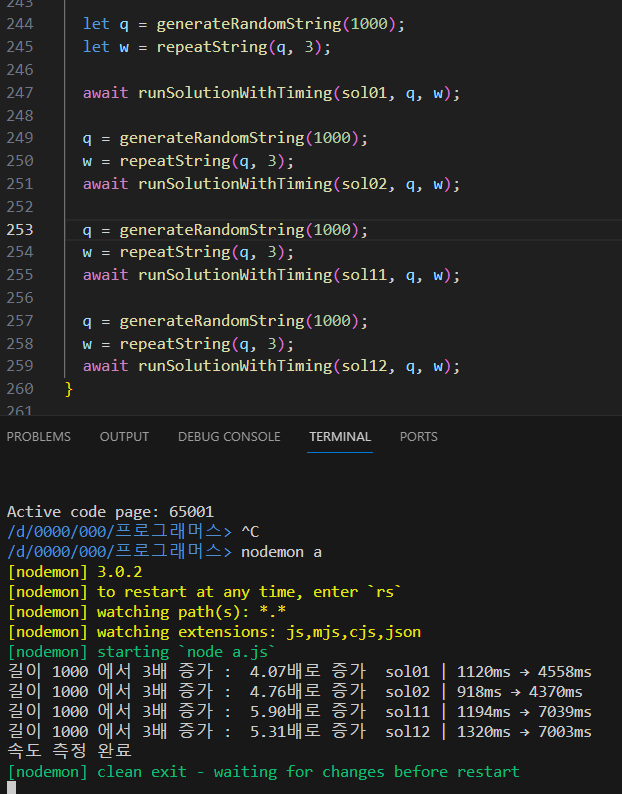
Task: Open the PROBLEMS panel tab
Action: 38,436
